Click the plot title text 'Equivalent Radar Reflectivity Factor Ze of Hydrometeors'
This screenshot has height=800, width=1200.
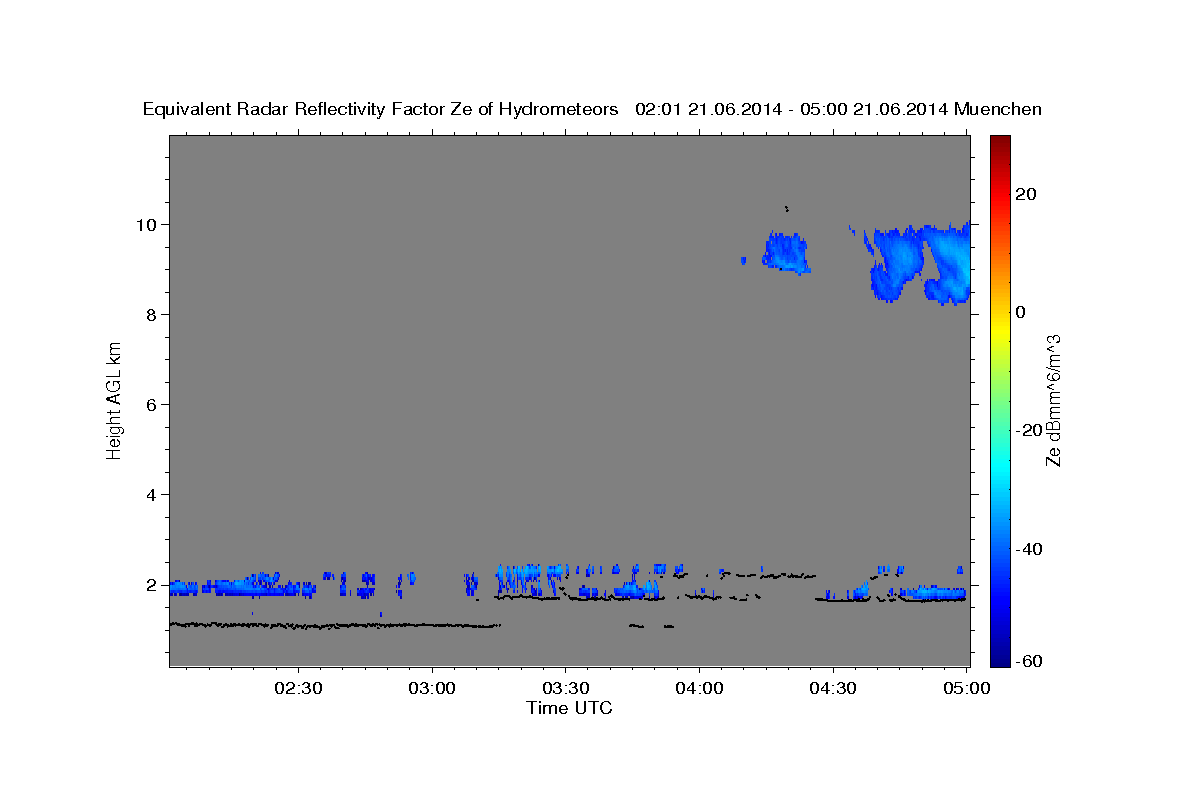tap(380, 109)
